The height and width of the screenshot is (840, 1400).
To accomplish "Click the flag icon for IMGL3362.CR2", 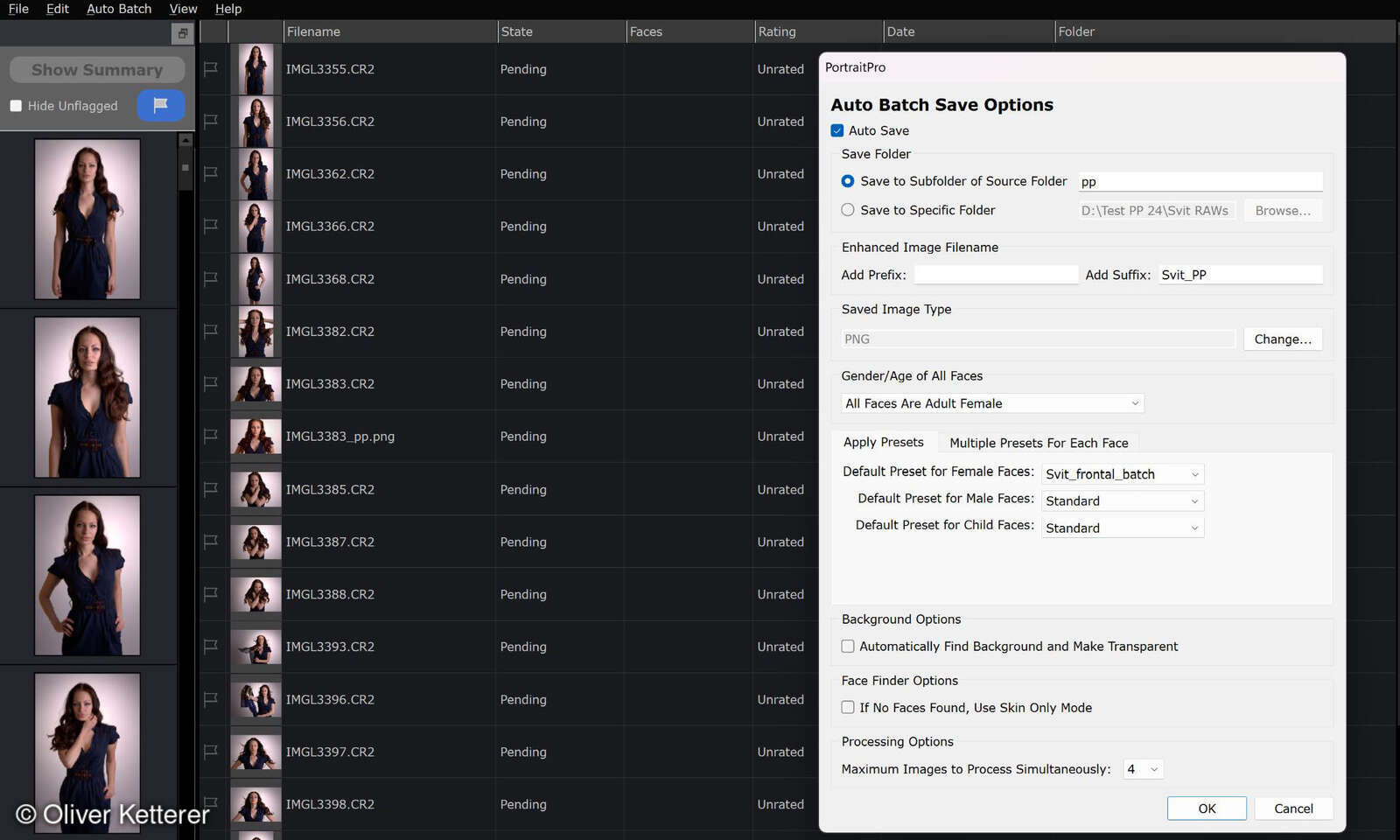I will coord(211,174).
